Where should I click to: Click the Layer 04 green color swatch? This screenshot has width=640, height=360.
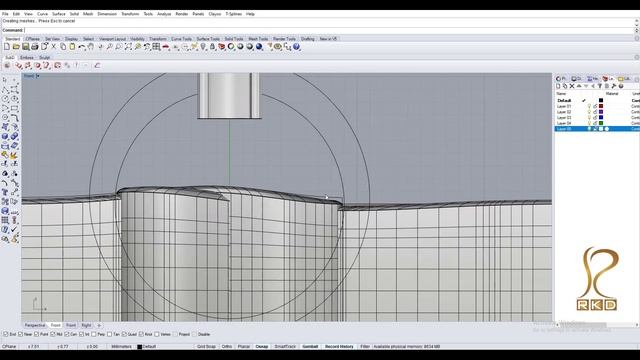pyautogui.click(x=601, y=123)
